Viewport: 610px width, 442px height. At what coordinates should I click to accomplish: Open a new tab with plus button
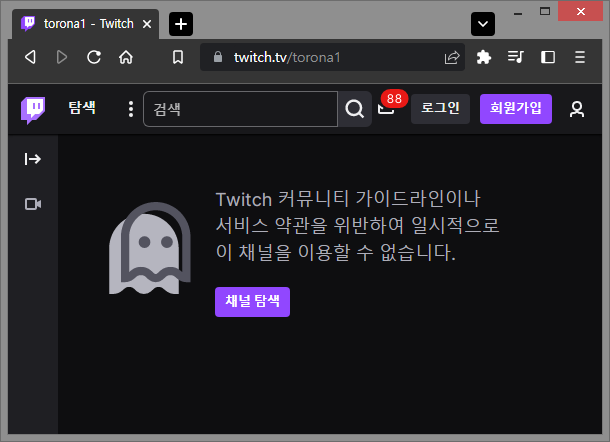(x=181, y=24)
